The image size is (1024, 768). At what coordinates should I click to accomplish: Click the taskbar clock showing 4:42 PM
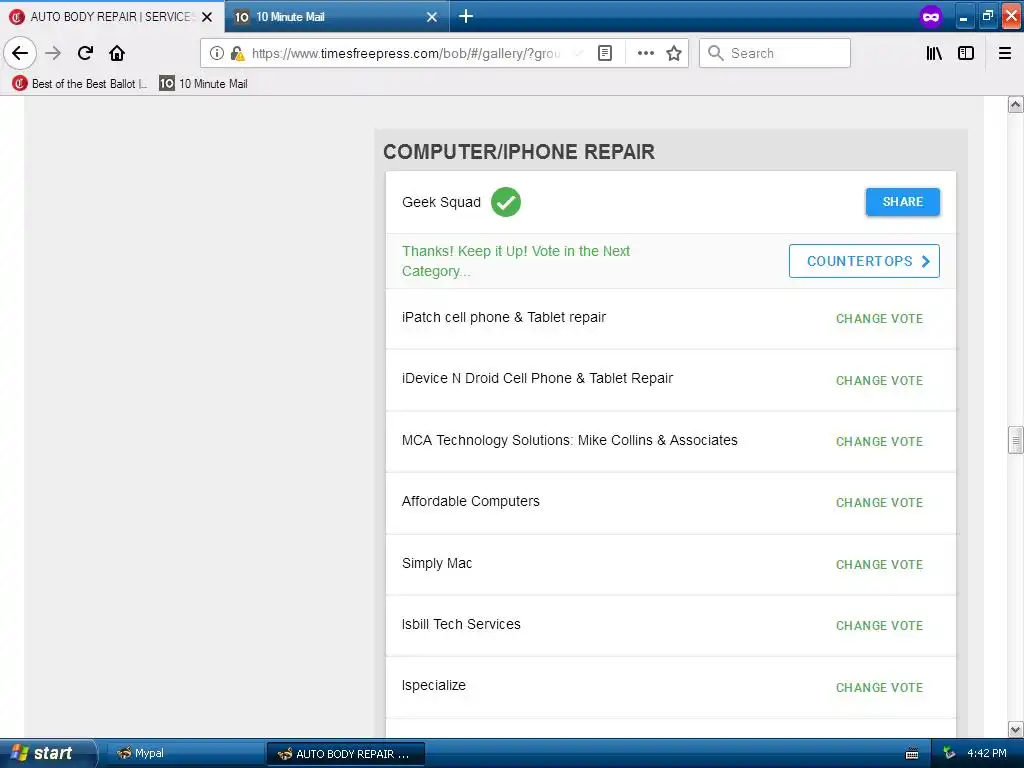click(987, 753)
